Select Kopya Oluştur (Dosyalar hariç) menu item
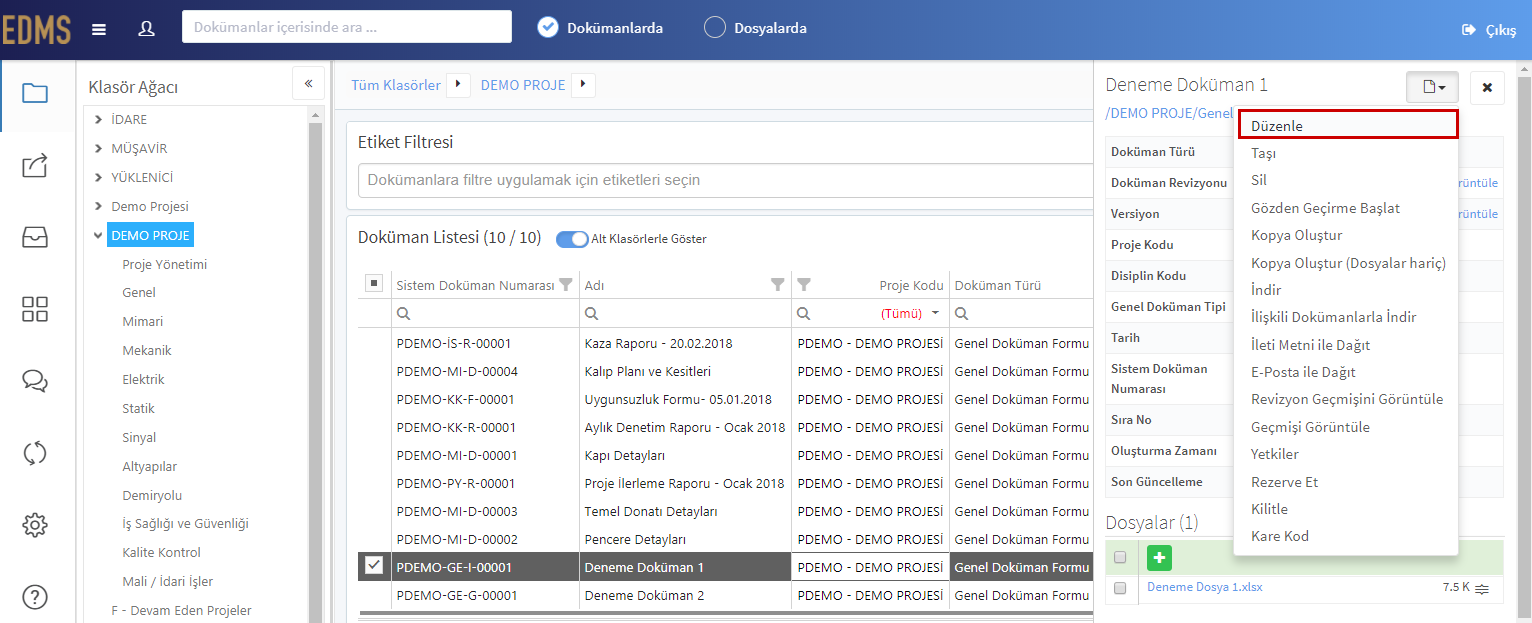Image resolution: width=1532 pixels, height=623 pixels. pos(1348,263)
